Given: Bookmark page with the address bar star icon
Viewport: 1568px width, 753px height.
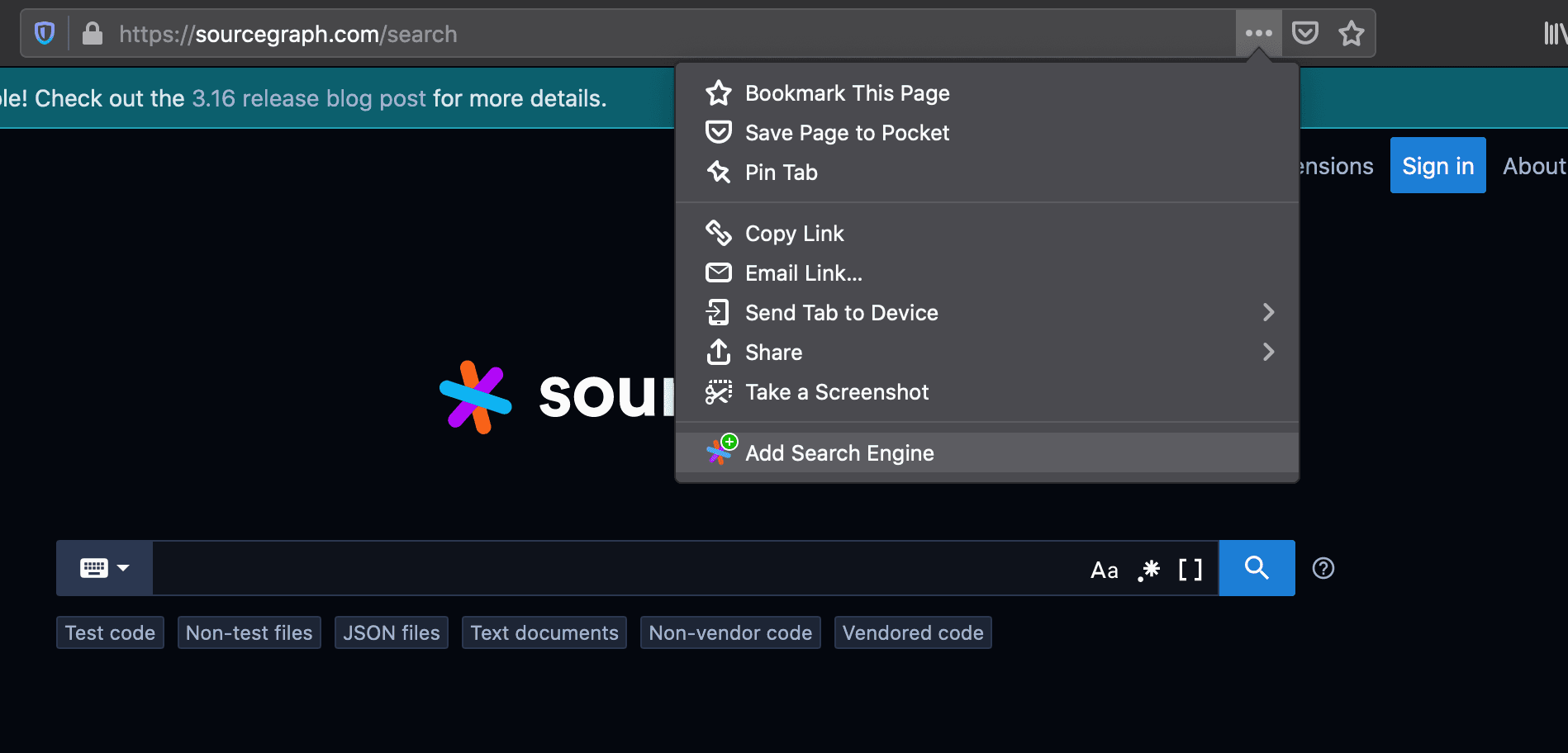Looking at the screenshot, I should click(x=1352, y=33).
